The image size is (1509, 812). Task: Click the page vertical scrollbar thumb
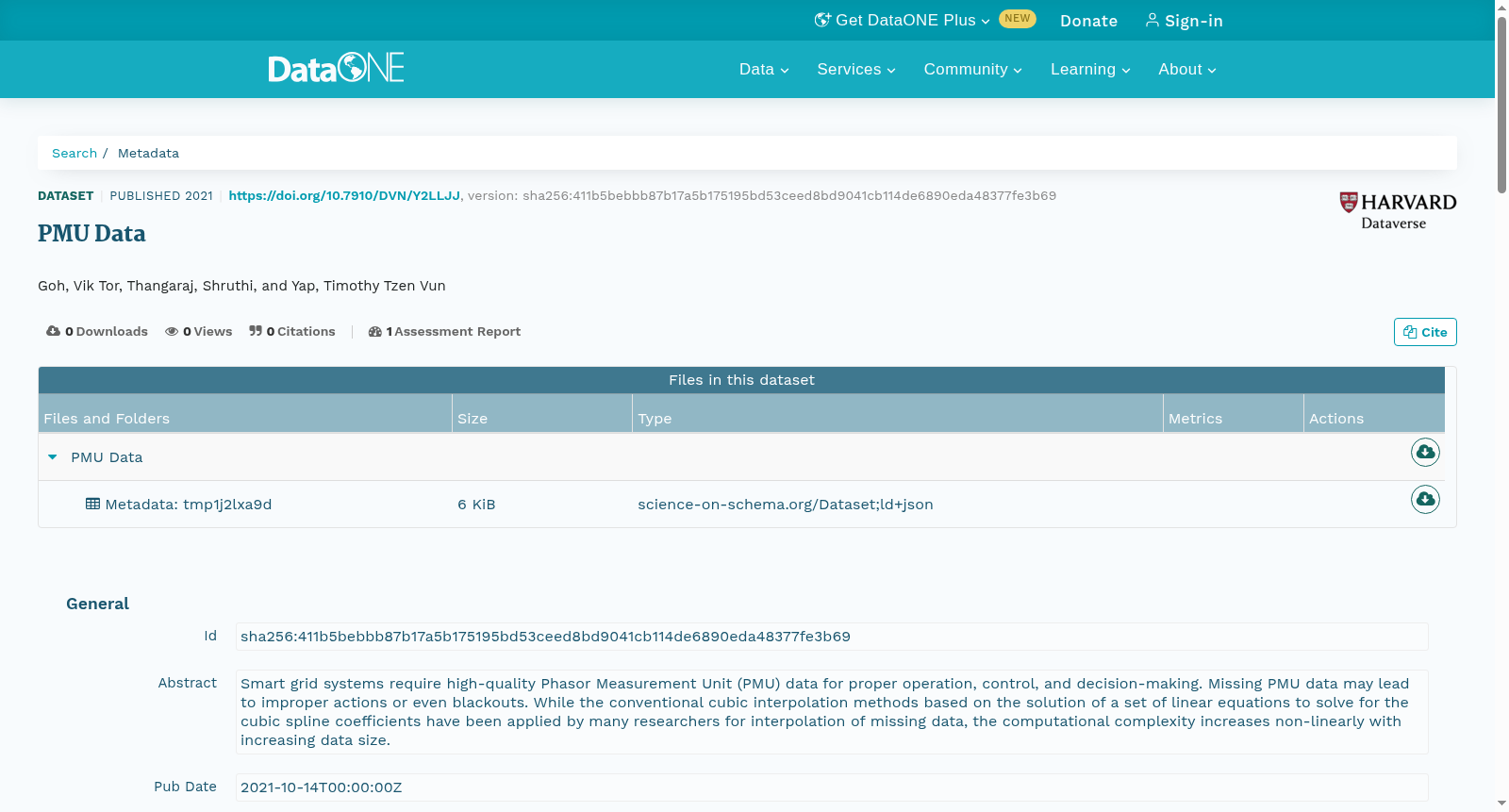1501,104
